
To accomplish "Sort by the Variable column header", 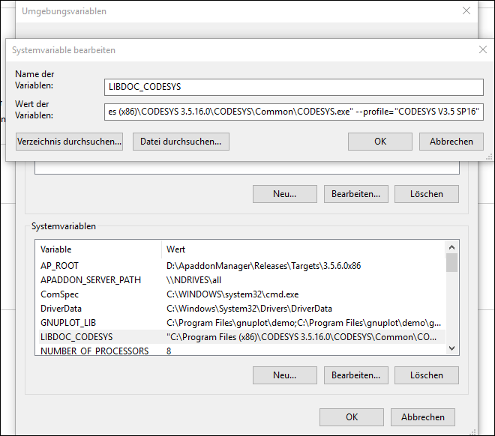I will (x=98, y=249).
